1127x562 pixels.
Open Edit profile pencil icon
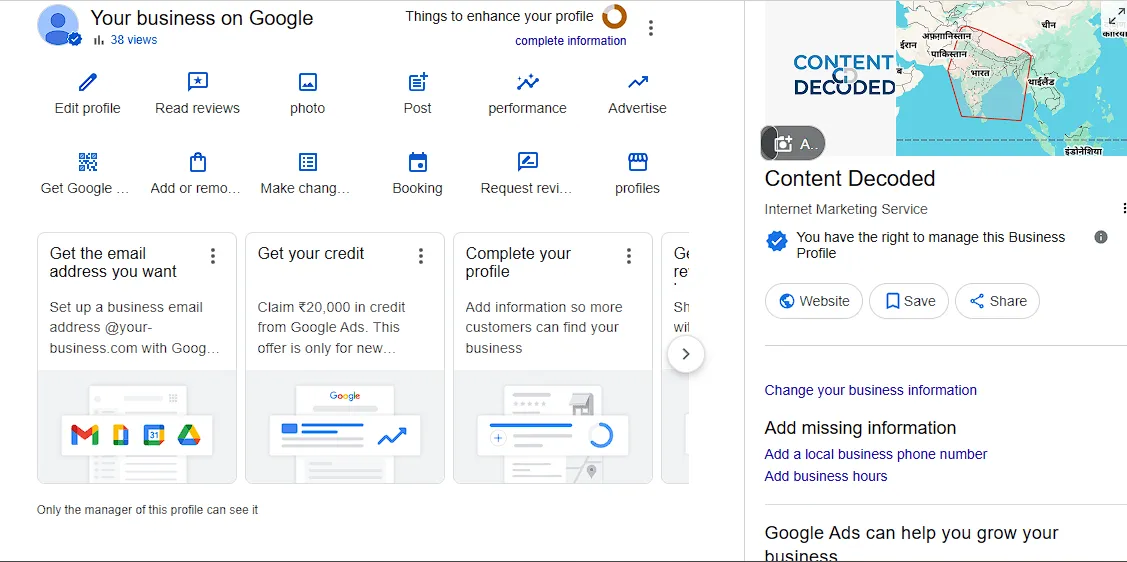click(88, 82)
